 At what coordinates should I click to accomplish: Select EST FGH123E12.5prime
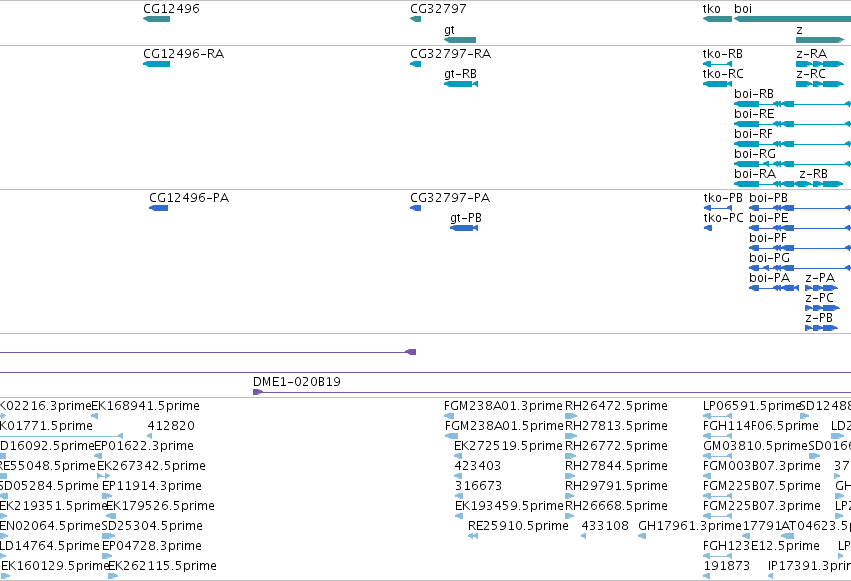tap(717, 557)
